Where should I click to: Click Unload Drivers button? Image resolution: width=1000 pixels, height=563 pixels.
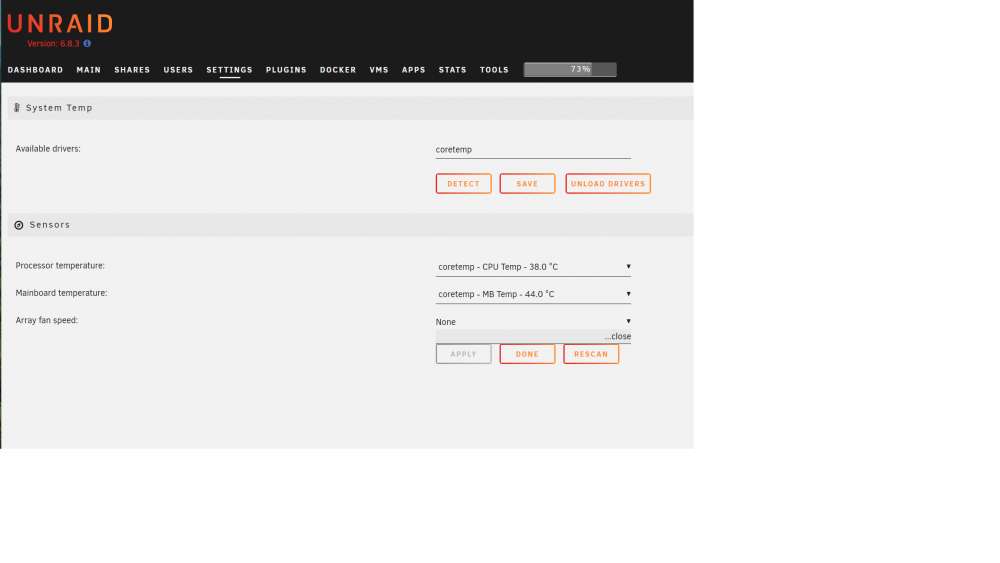point(608,184)
